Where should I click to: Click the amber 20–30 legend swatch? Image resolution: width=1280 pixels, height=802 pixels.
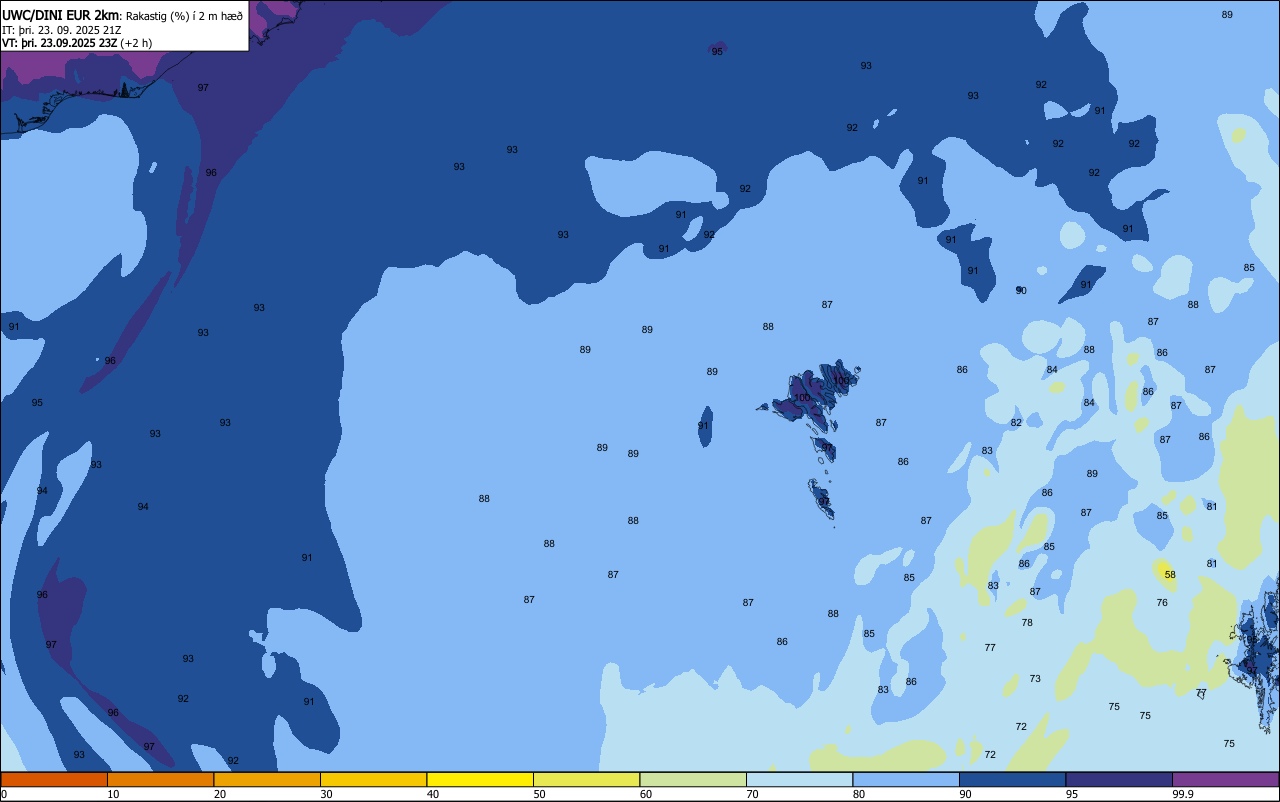click(267, 779)
